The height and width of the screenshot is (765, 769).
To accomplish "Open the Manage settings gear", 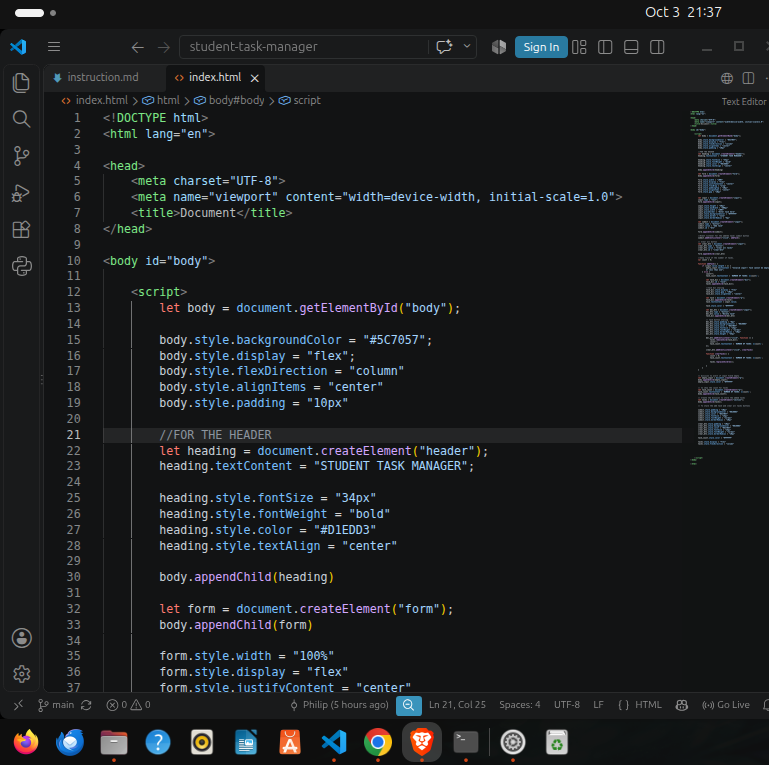I will coord(22,674).
